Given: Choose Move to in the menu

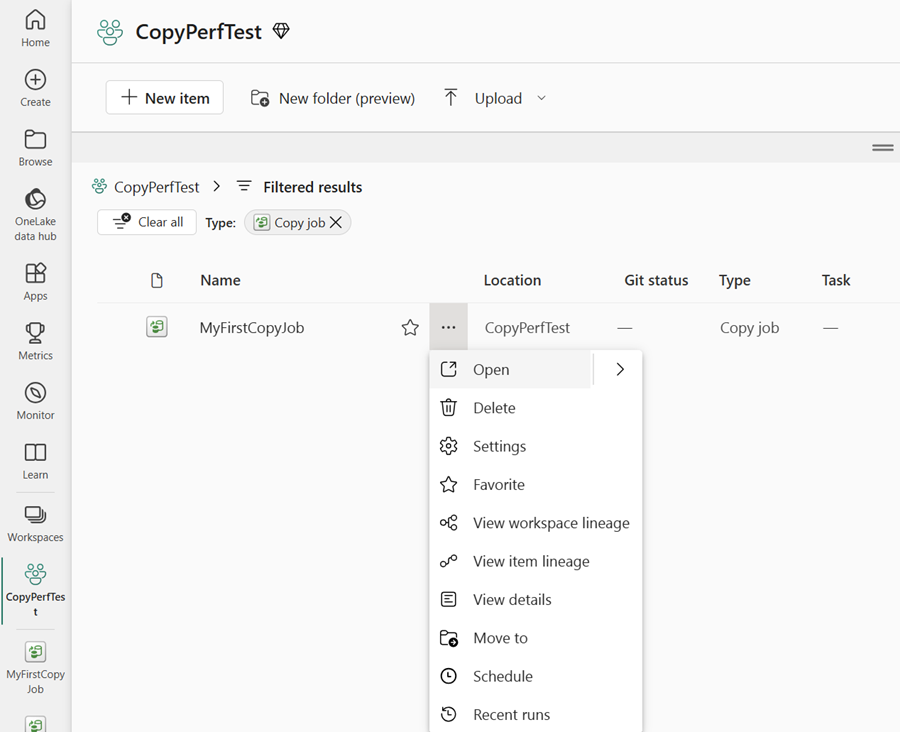Looking at the screenshot, I should pos(536,638).
